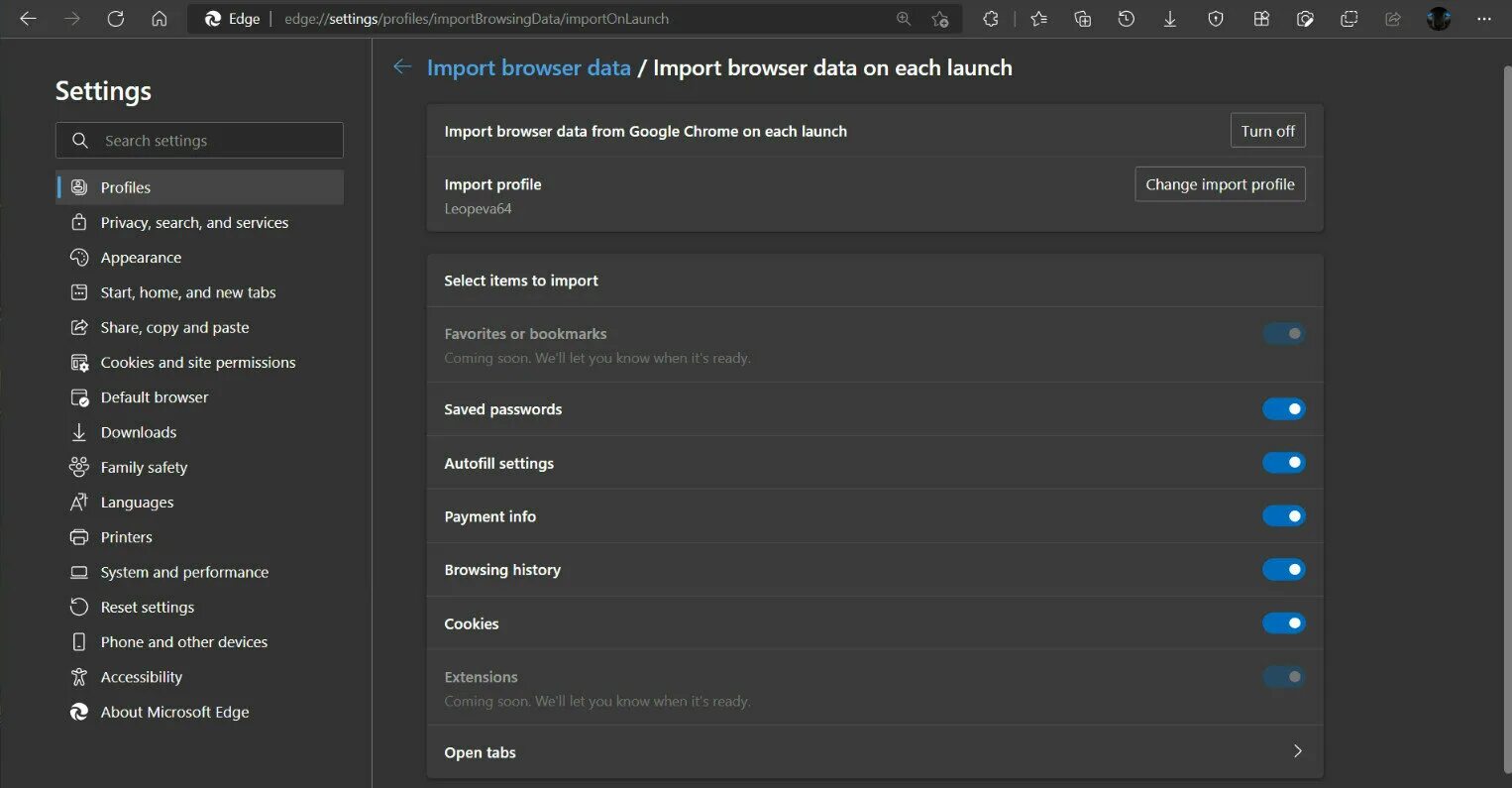Open Languages settings
The height and width of the screenshot is (788, 1512).
pos(200,503)
